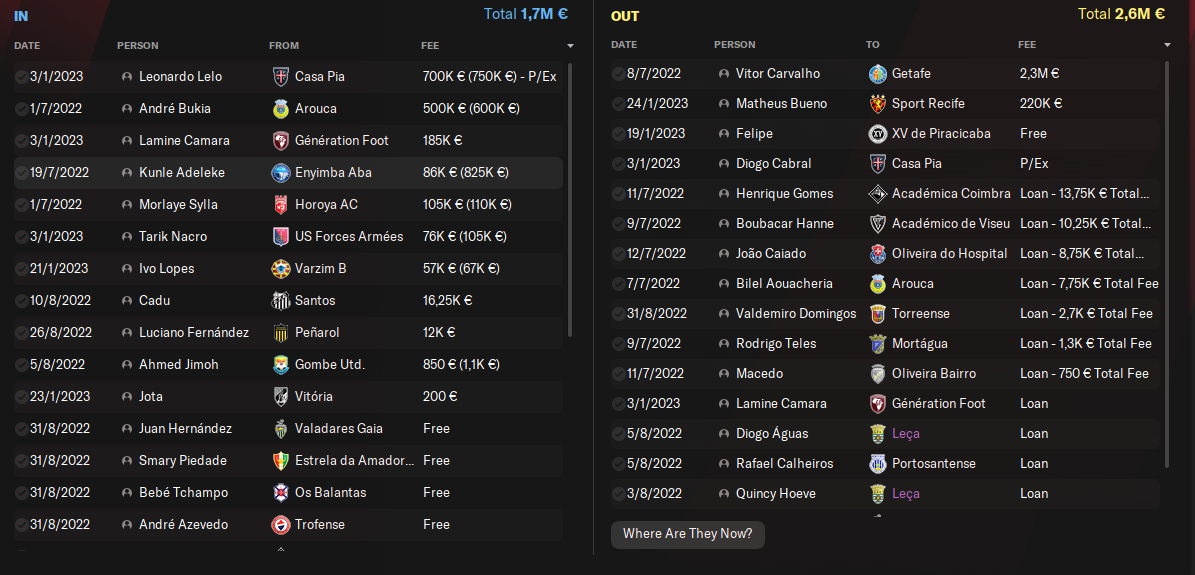Click the Getafe club badge icon
1195x575 pixels.
point(877,74)
